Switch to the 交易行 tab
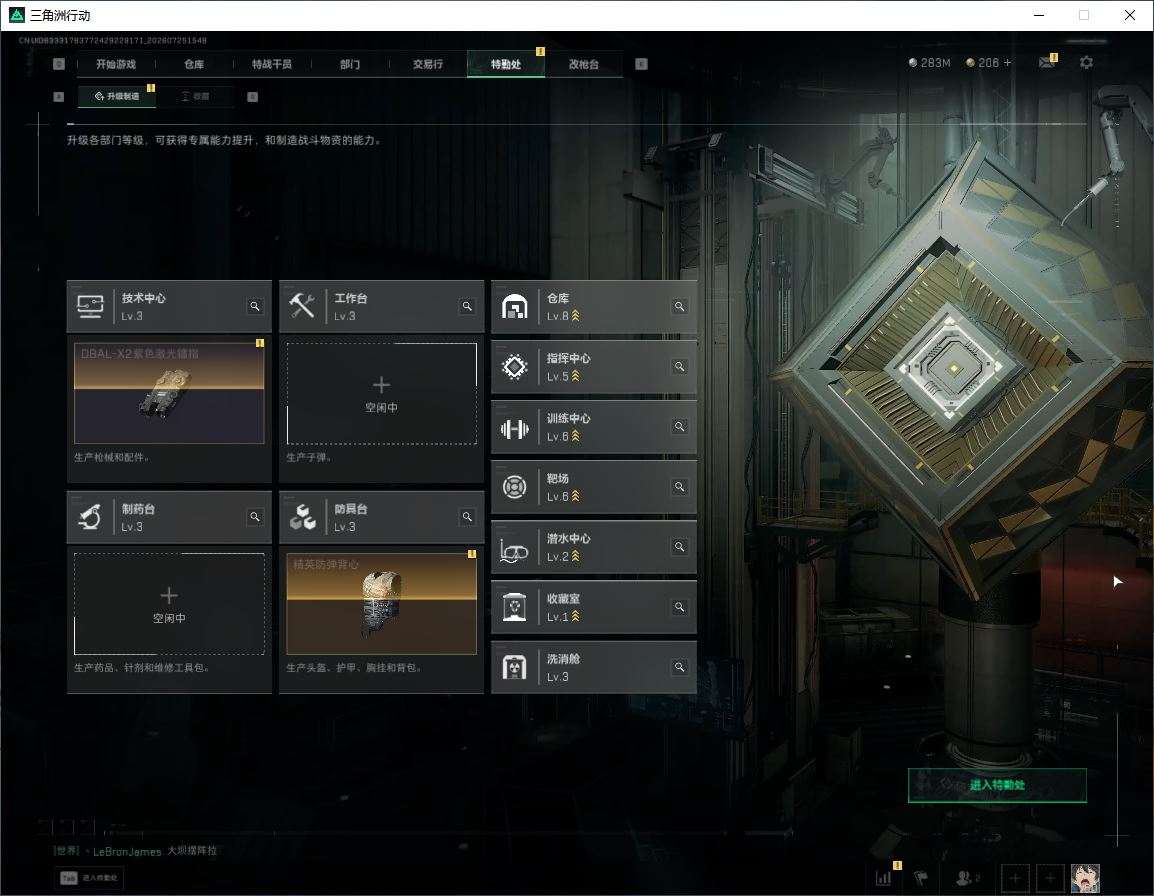This screenshot has height=896, width=1154. click(x=428, y=64)
